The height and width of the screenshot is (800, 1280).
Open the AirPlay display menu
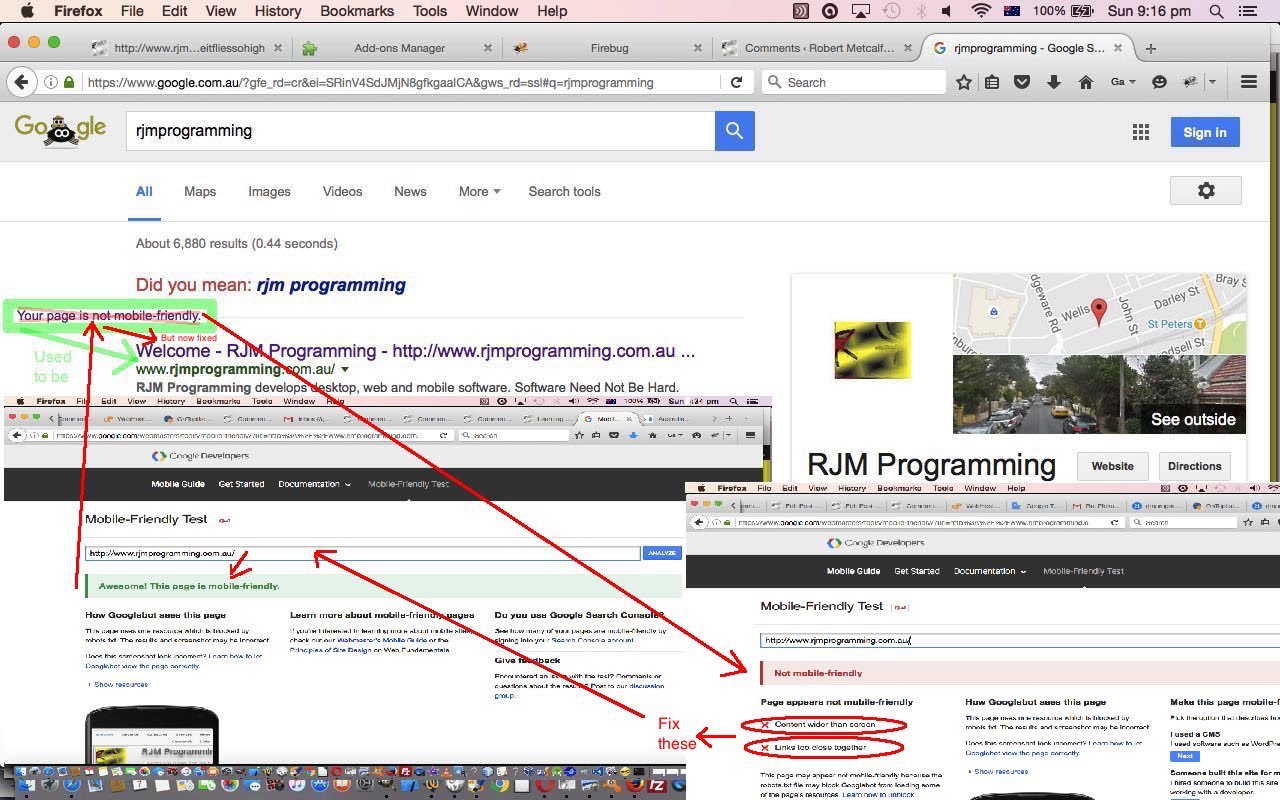coord(860,11)
